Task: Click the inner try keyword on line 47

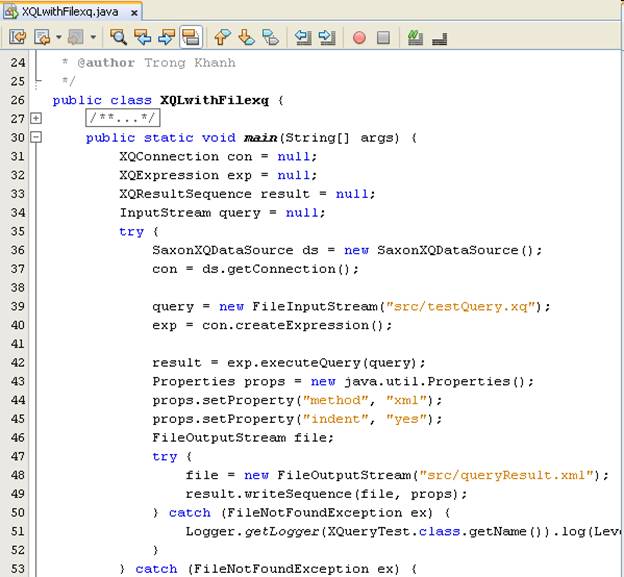Action: point(164,456)
